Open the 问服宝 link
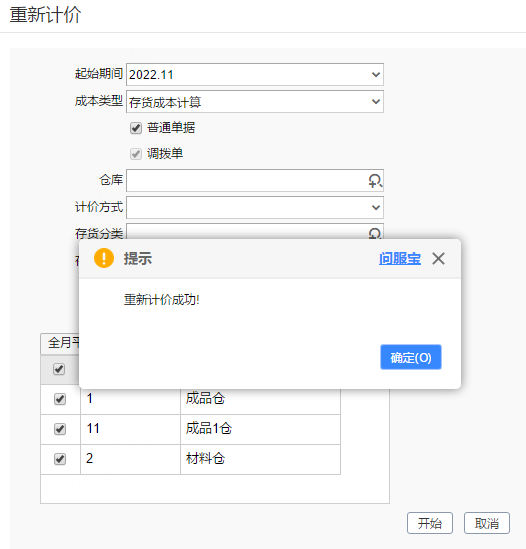526x549 pixels. coord(400,259)
